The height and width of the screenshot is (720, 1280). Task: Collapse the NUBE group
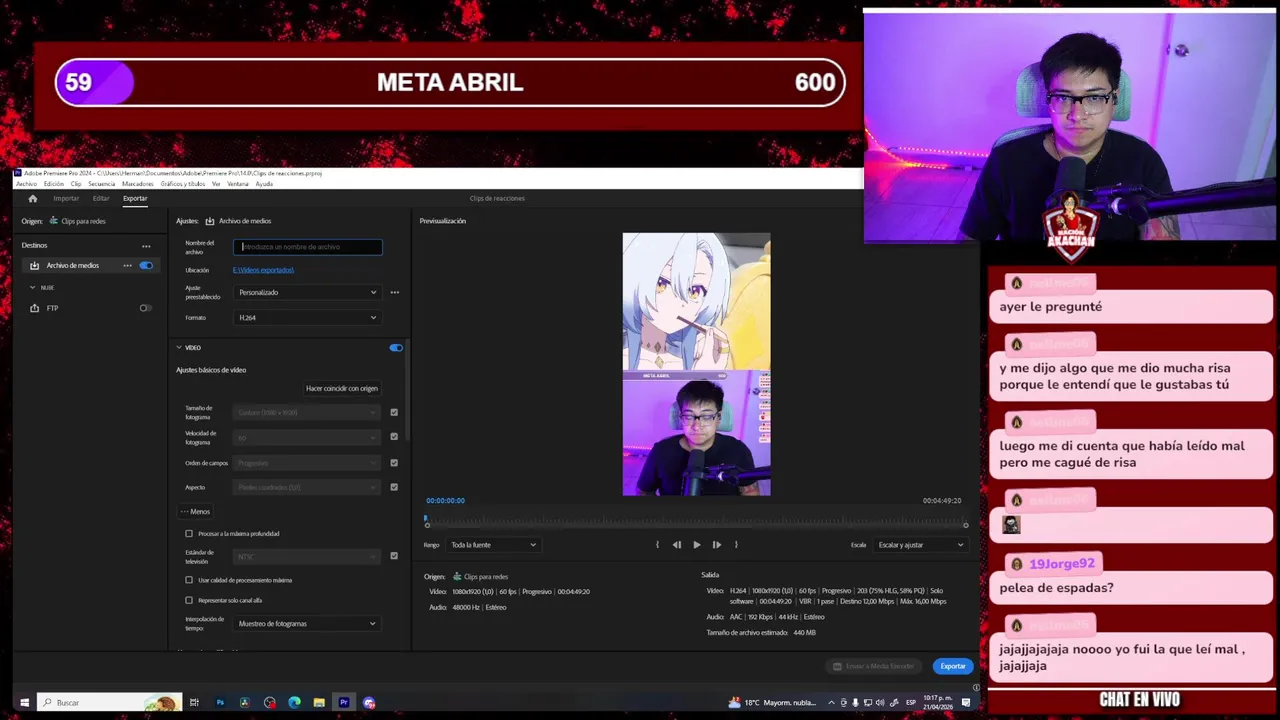point(32,288)
